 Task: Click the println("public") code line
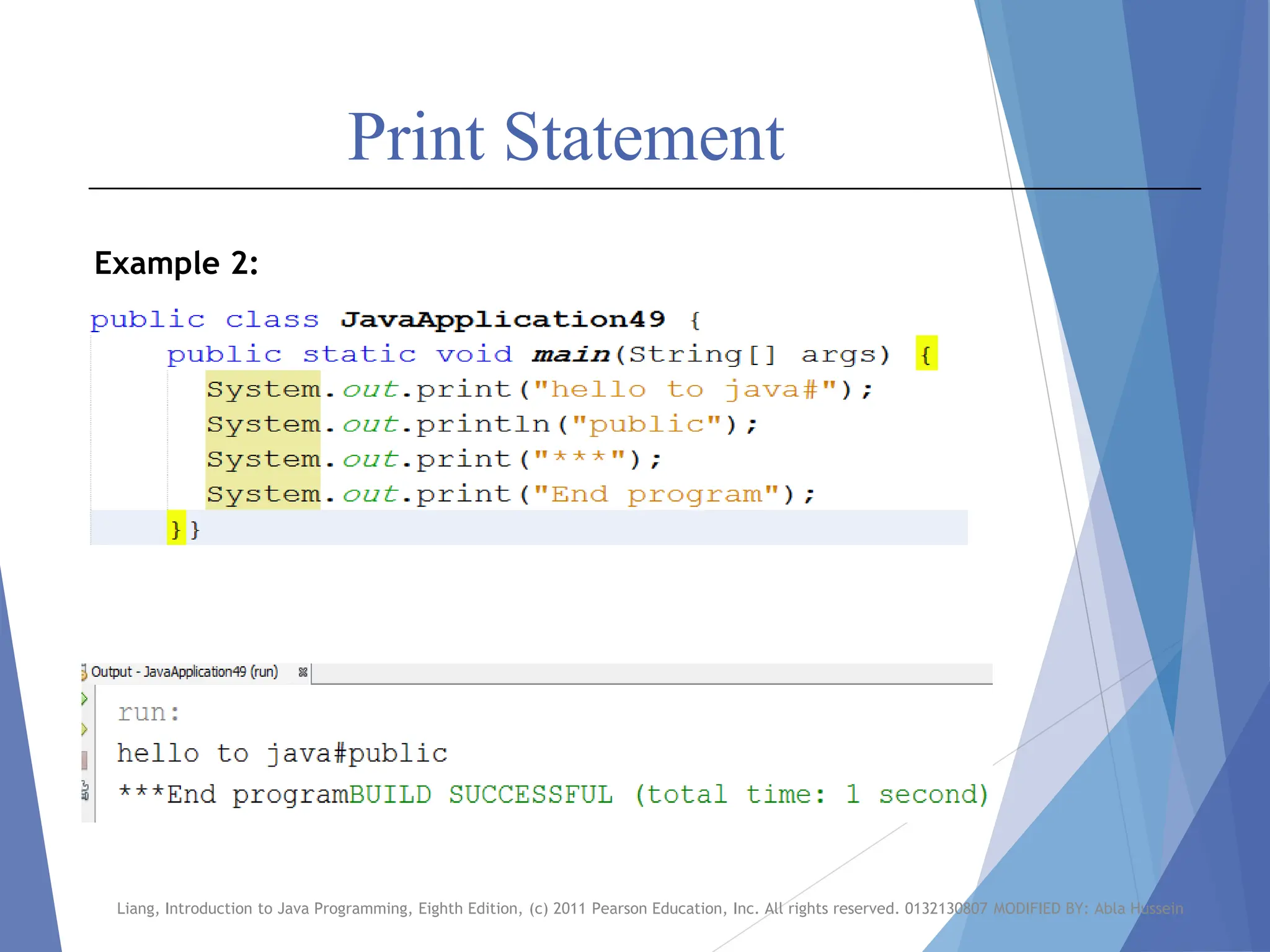click(x=482, y=425)
